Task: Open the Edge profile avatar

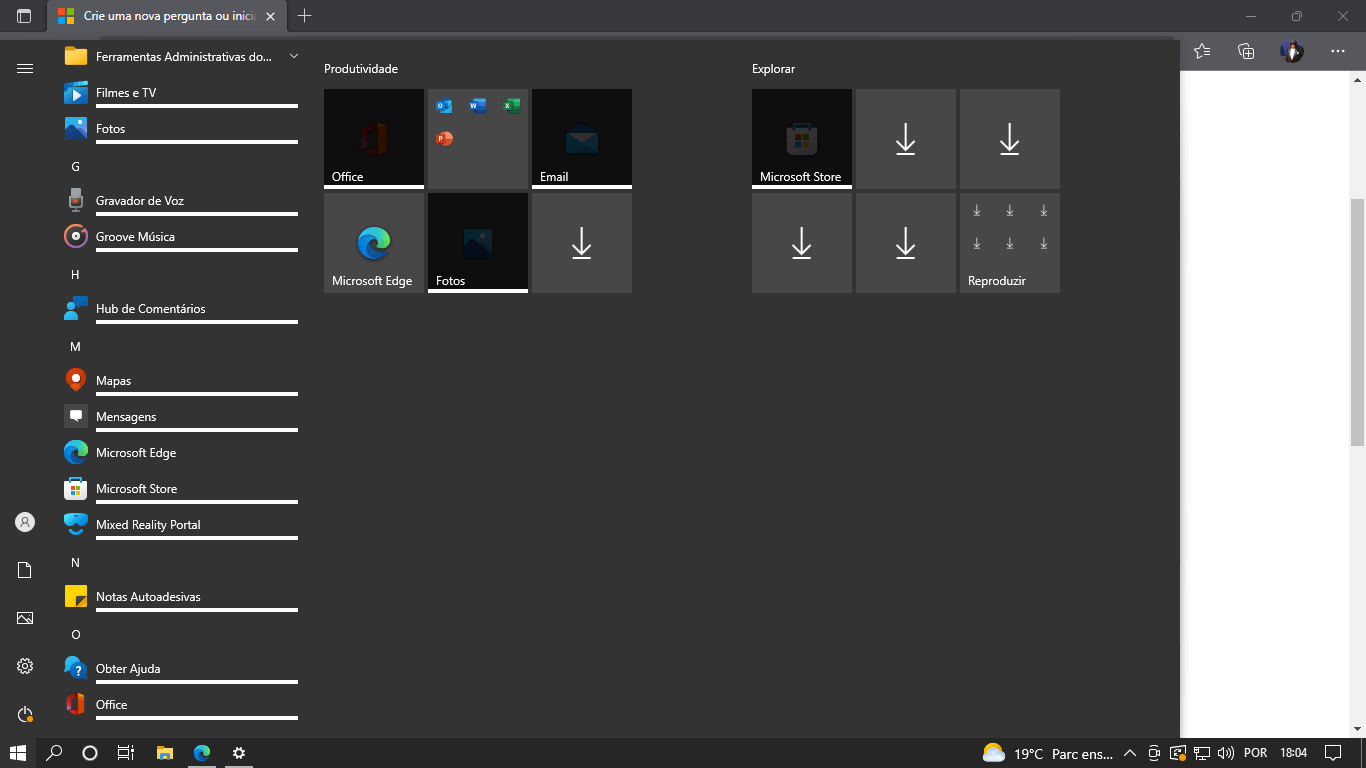Action: click(x=1292, y=51)
